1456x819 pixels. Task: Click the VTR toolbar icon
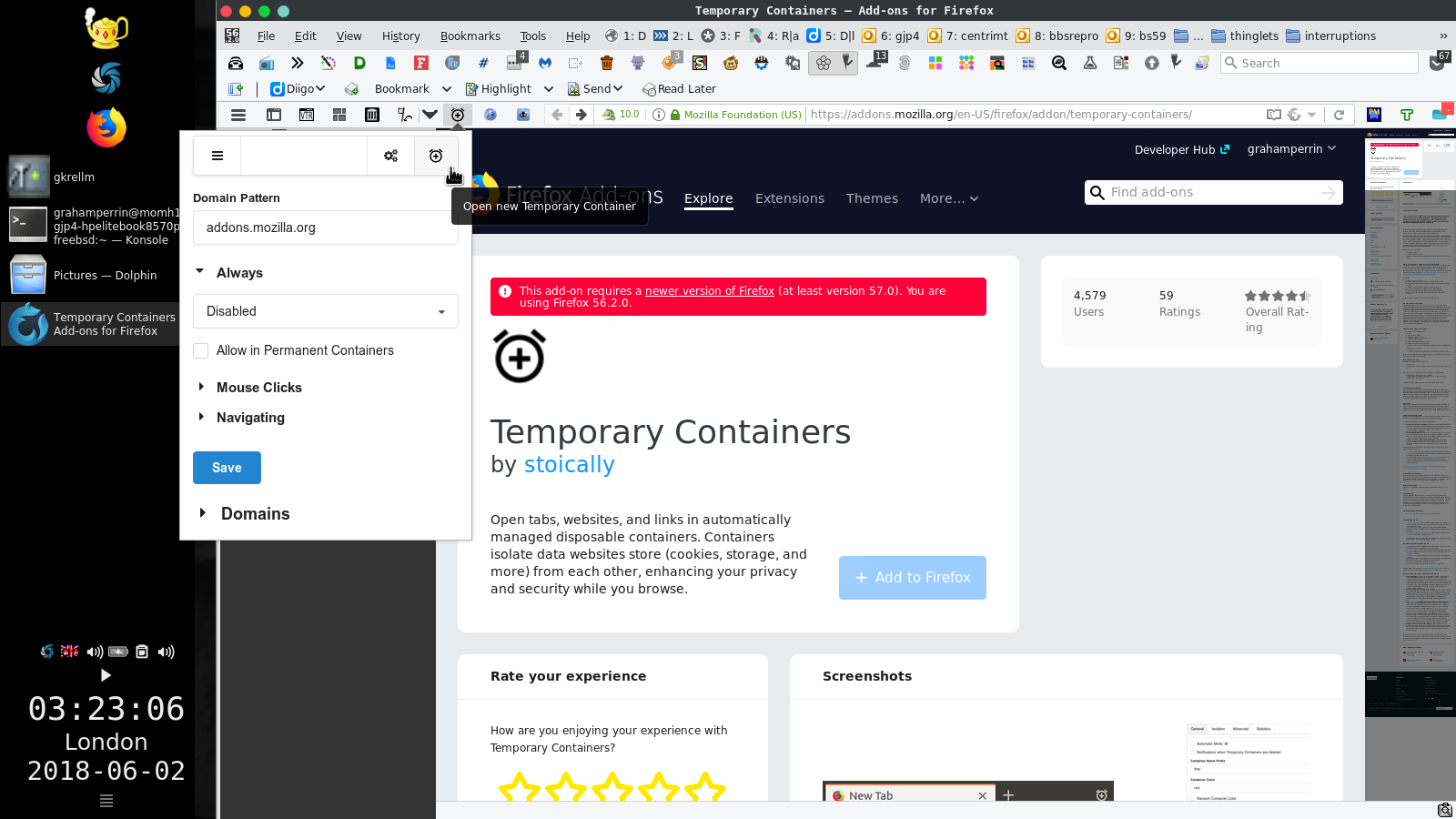(x=307, y=115)
